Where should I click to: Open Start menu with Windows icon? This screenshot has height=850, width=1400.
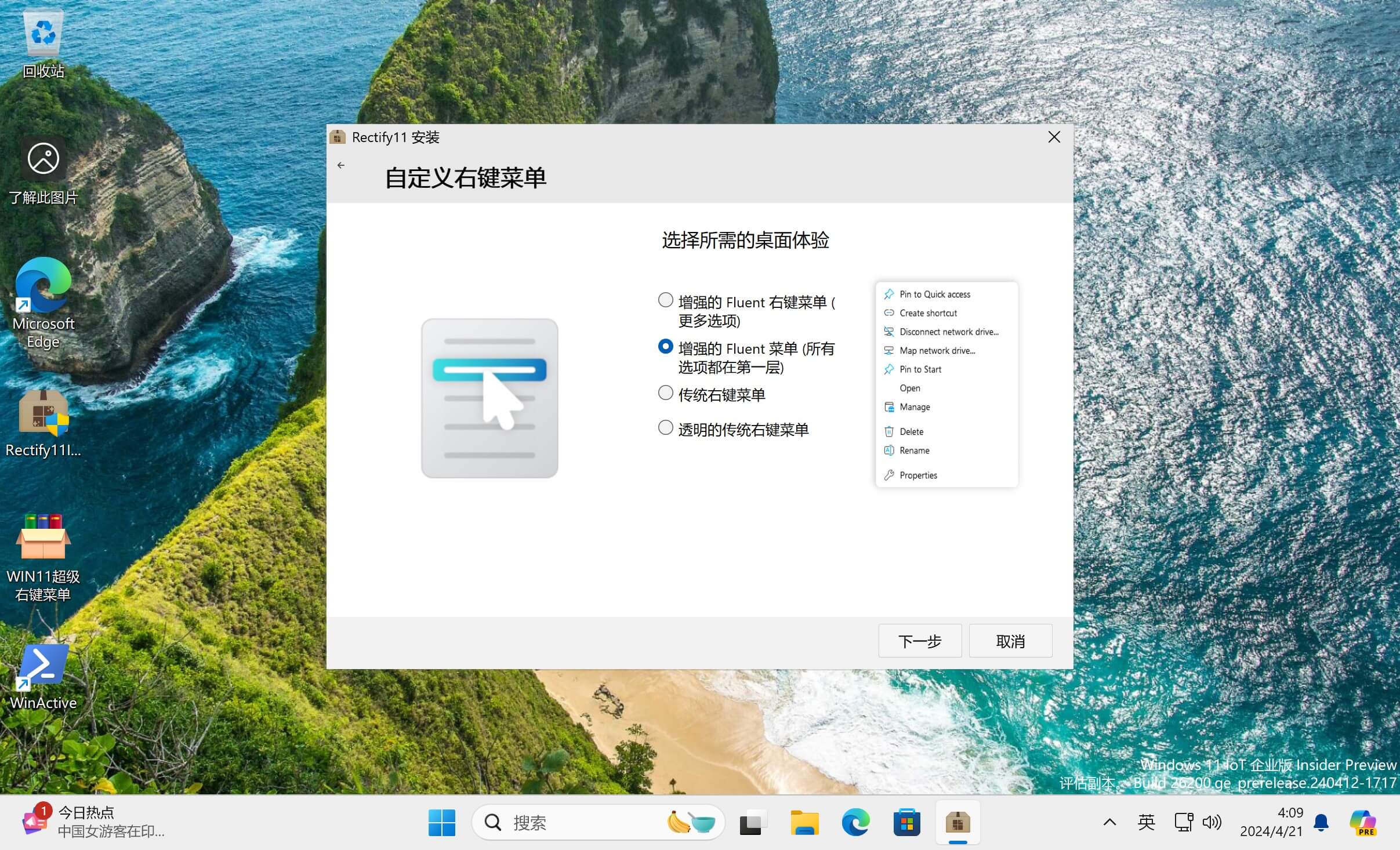(444, 821)
